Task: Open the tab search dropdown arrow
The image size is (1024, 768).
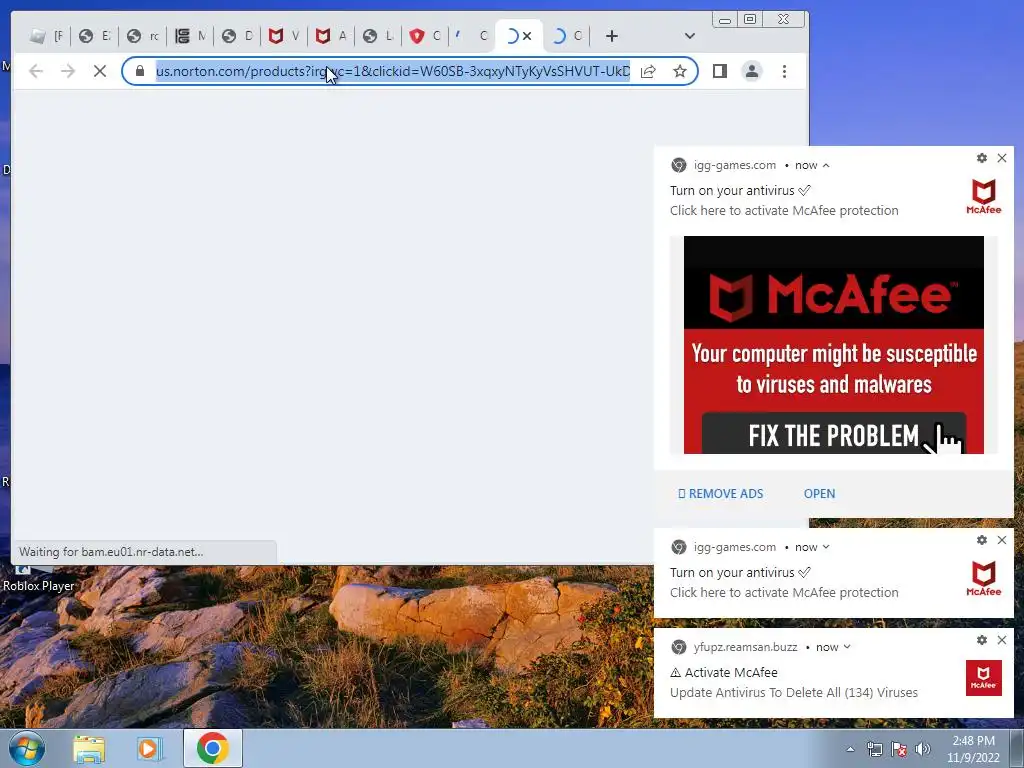Action: [690, 37]
